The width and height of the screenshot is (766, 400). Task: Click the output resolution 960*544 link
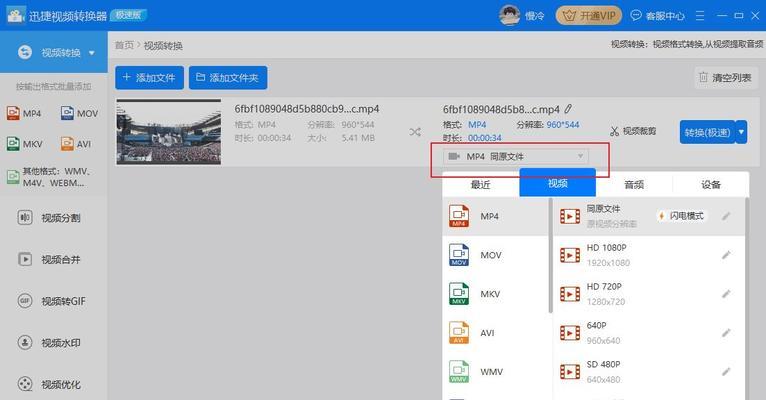pos(563,125)
